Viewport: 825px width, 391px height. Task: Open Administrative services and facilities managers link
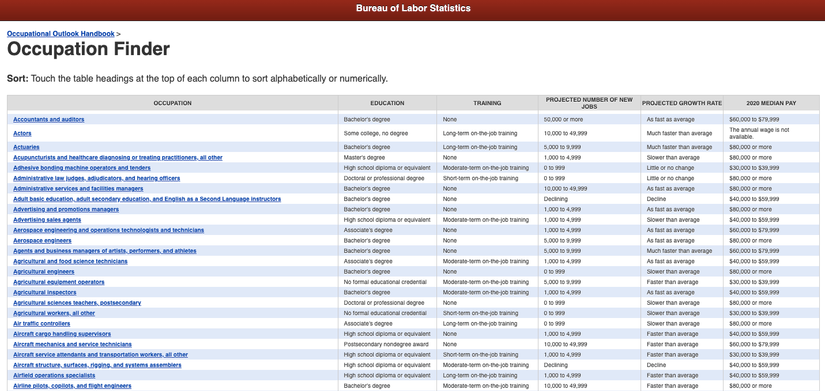coord(78,188)
